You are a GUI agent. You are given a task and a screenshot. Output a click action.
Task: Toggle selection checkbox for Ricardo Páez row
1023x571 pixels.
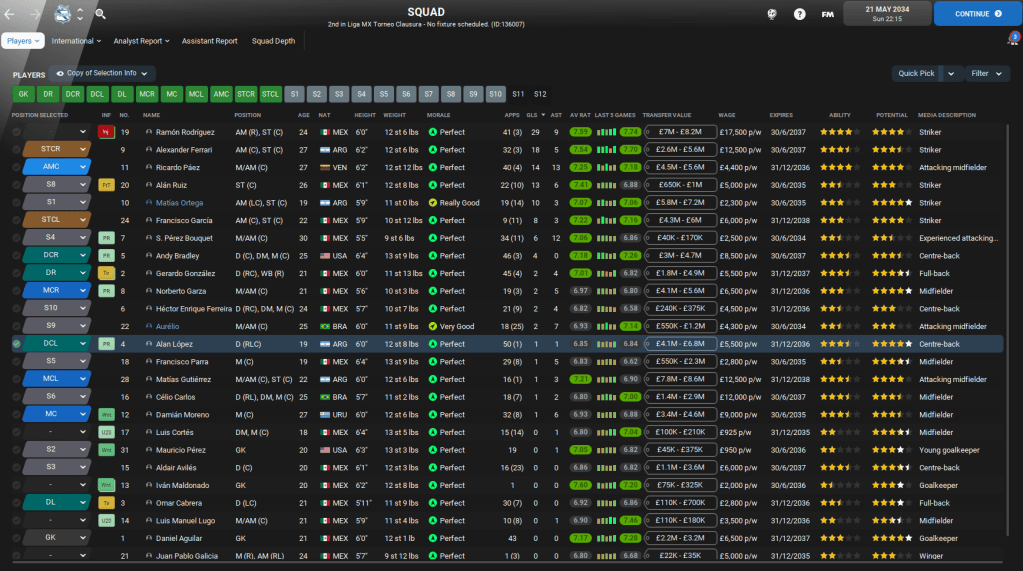tap(17, 167)
